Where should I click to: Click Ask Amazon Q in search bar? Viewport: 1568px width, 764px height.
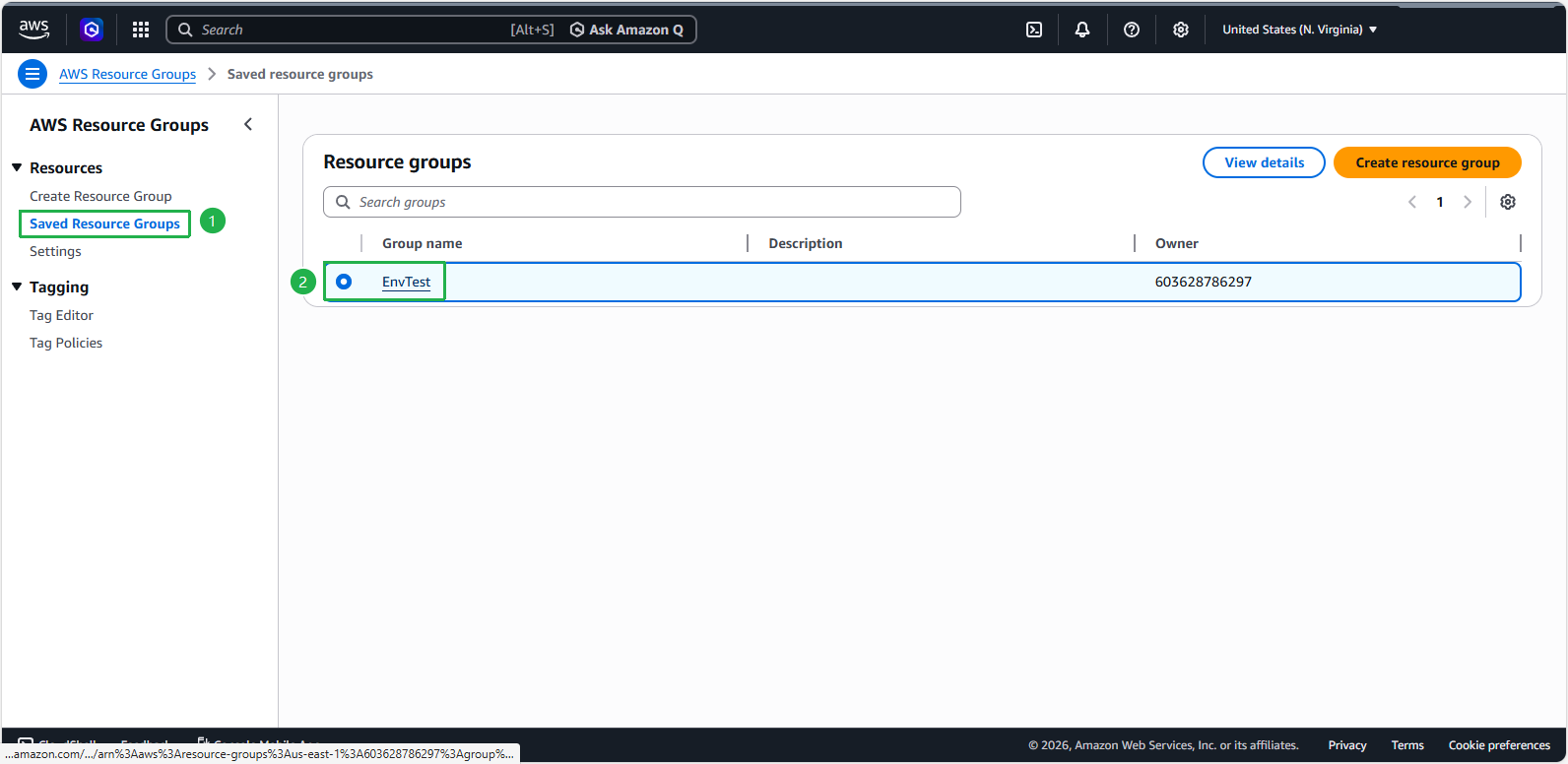tap(626, 30)
